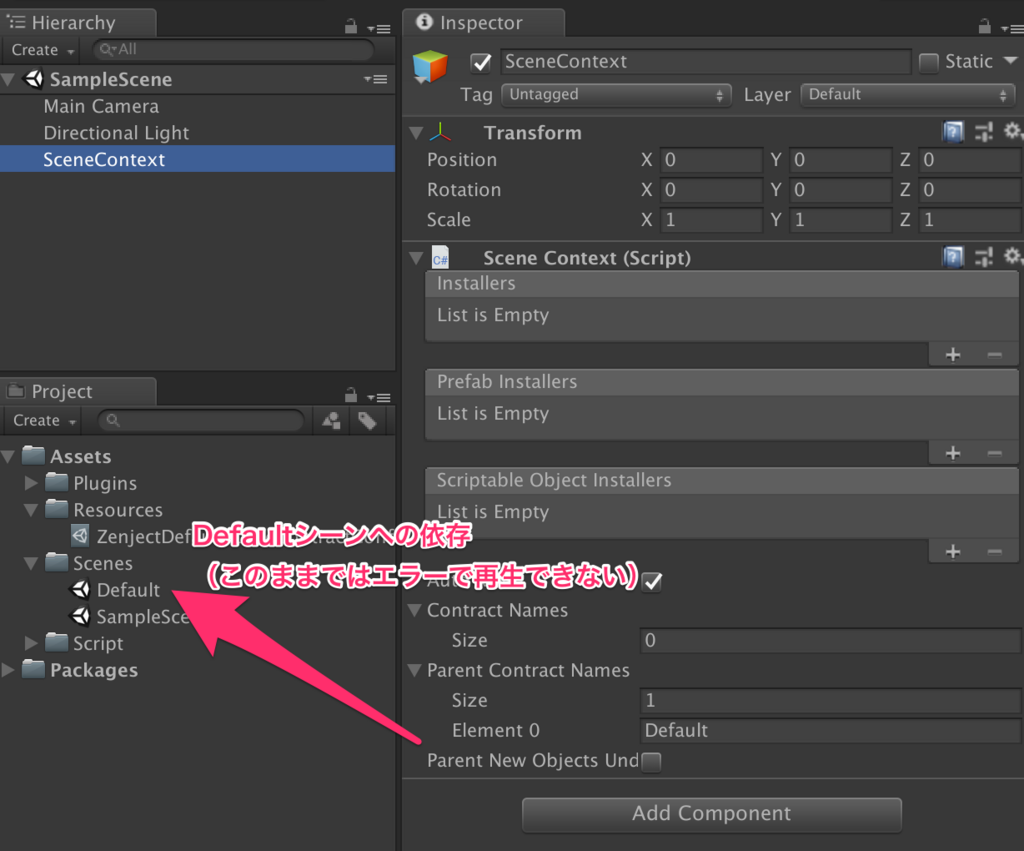Lock the Inspector panel
Screen dimensions: 1024x851
pyautogui.click(x=984, y=27)
